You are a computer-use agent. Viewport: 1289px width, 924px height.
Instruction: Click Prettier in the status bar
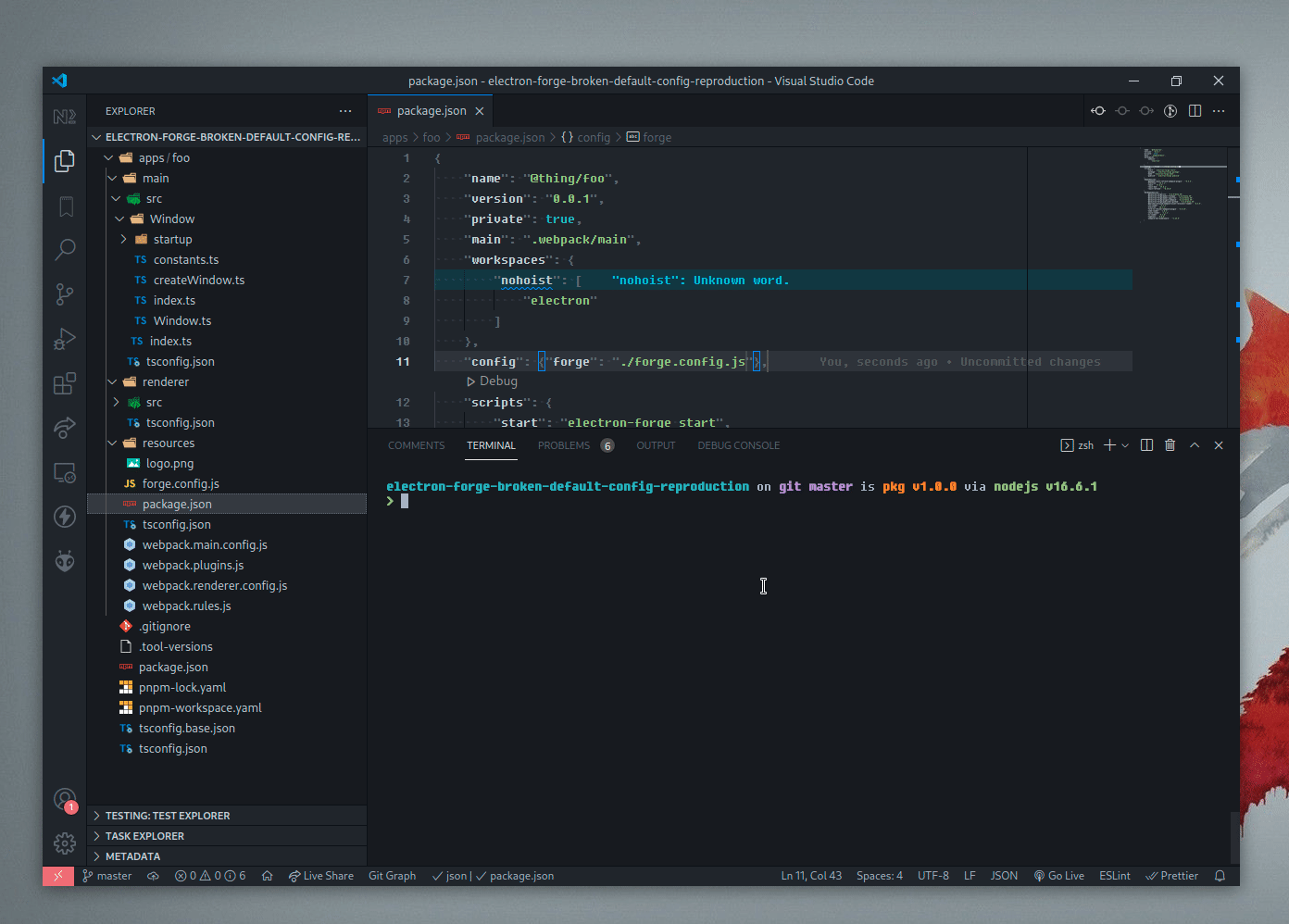click(1172, 875)
